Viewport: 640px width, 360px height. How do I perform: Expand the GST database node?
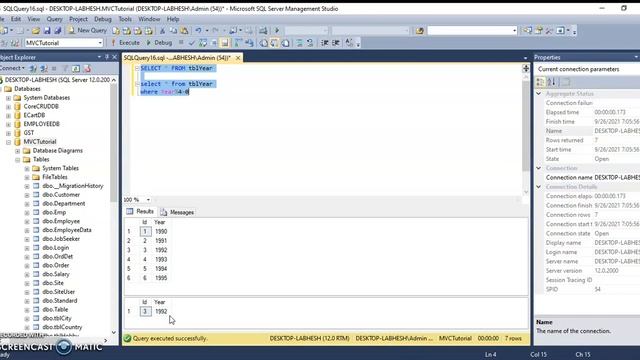[x=8, y=133]
